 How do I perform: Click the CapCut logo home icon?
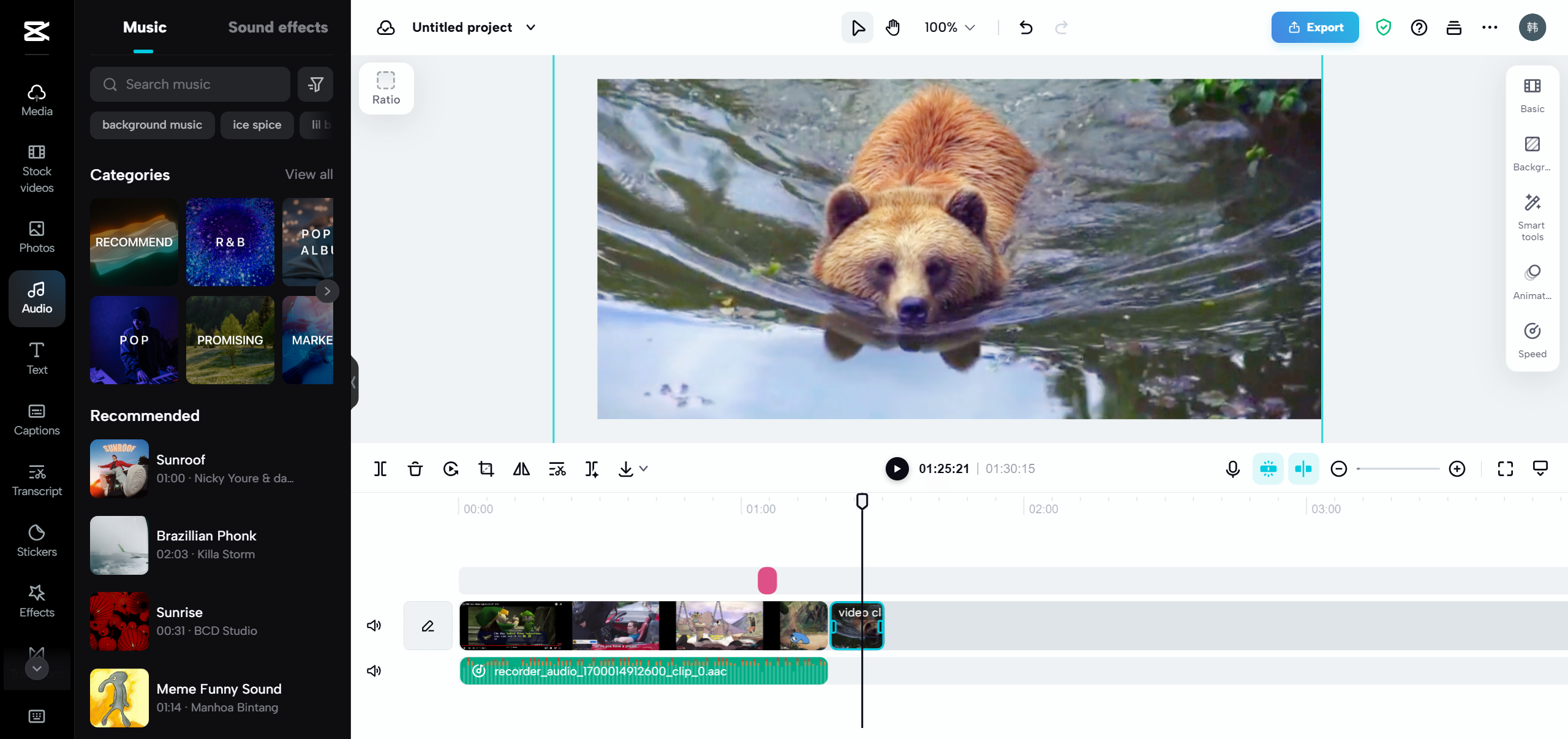point(37,31)
